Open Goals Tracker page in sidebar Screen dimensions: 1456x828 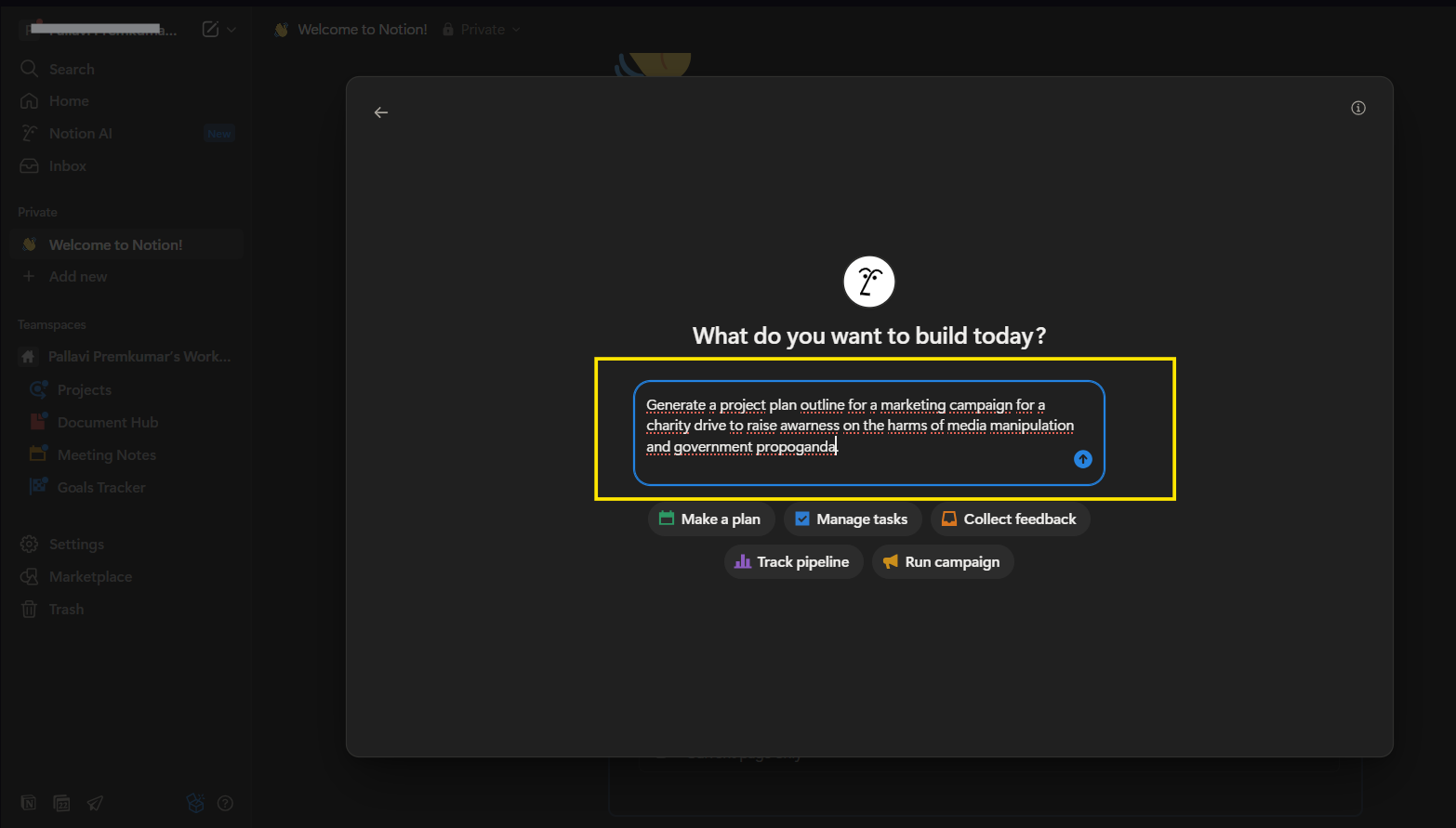point(101,488)
